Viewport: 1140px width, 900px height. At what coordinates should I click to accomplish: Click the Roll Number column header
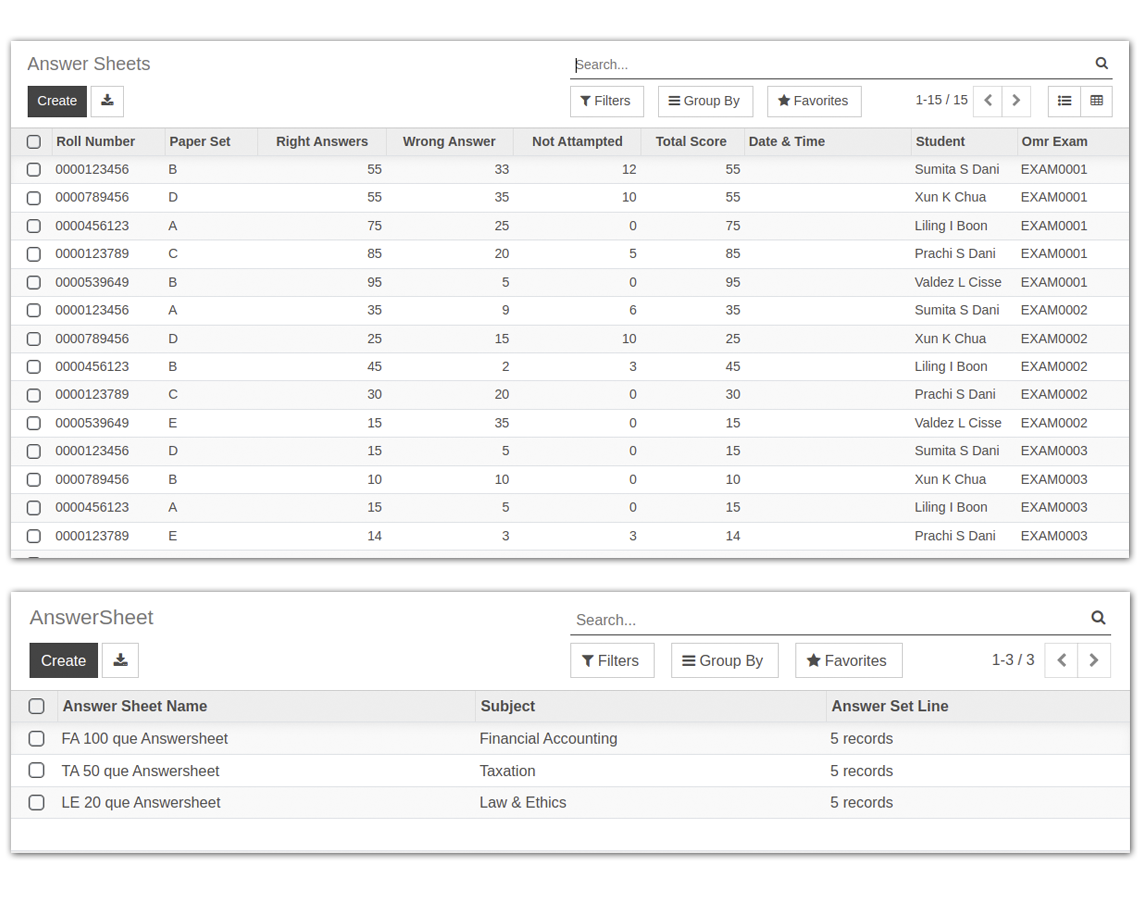point(96,141)
